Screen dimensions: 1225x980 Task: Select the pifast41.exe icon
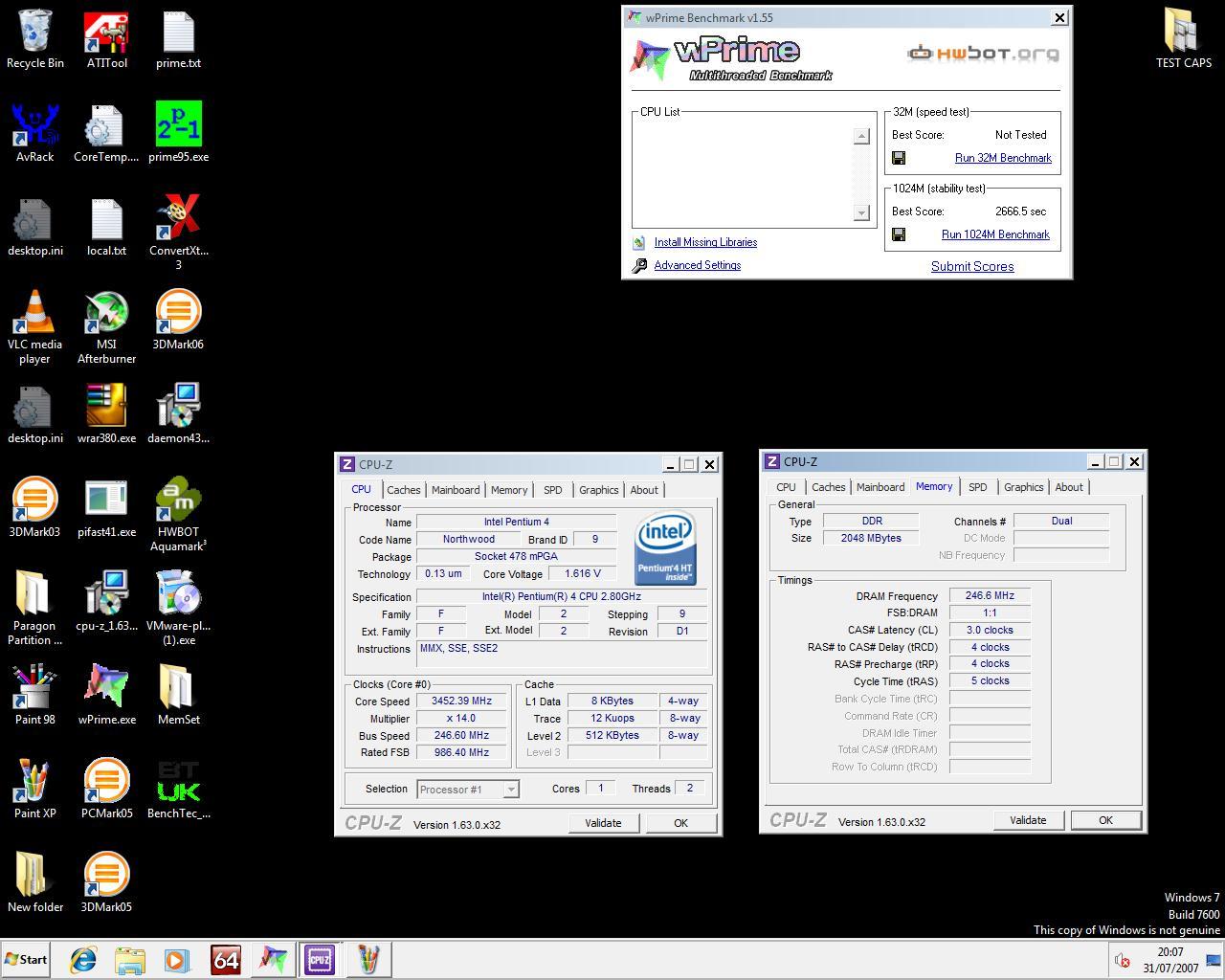[x=106, y=509]
